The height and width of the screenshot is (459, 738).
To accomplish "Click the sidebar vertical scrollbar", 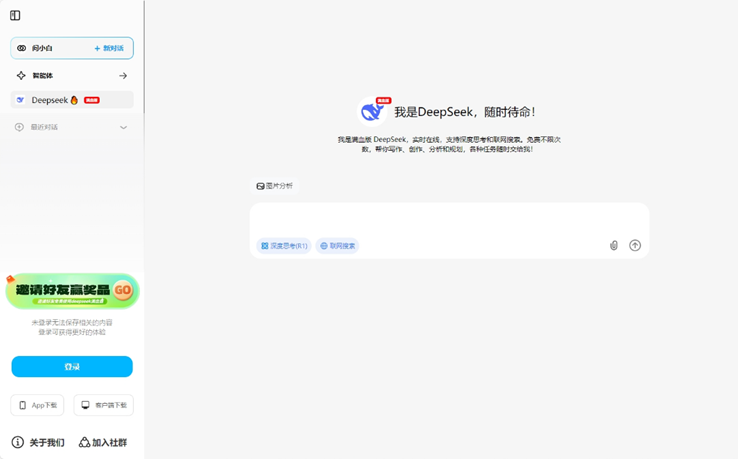I will 144,56.
